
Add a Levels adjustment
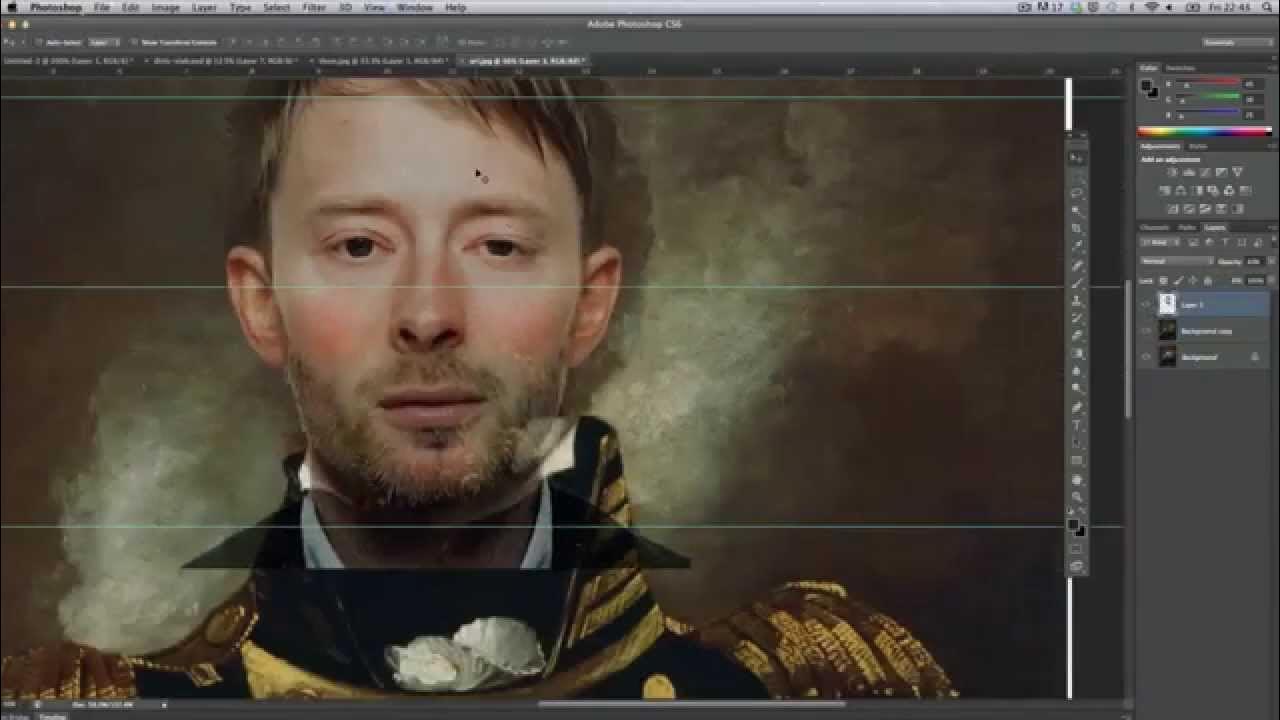1189,172
